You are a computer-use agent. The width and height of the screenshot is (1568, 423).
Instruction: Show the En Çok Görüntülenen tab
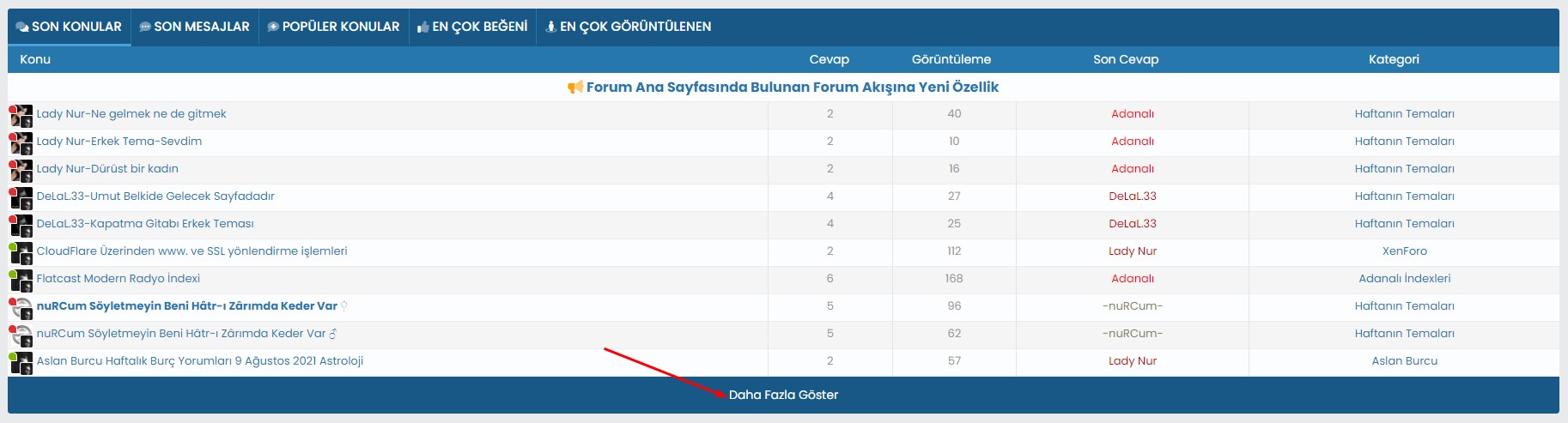628,27
